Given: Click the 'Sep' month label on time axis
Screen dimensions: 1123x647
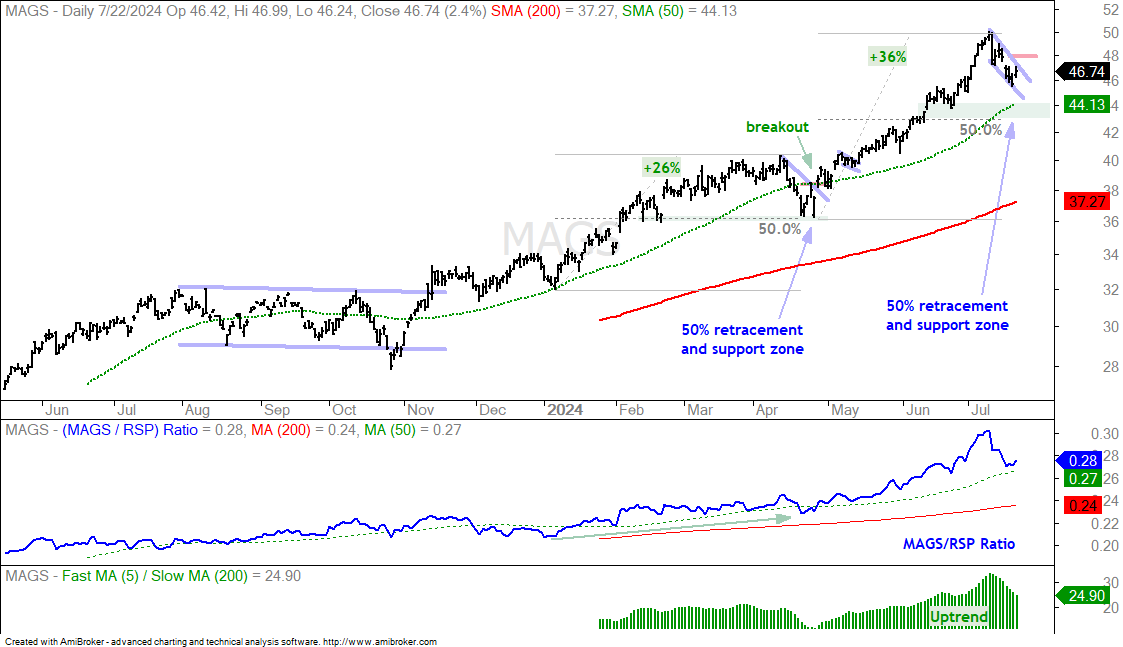Looking at the screenshot, I should pyautogui.click(x=276, y=410).
